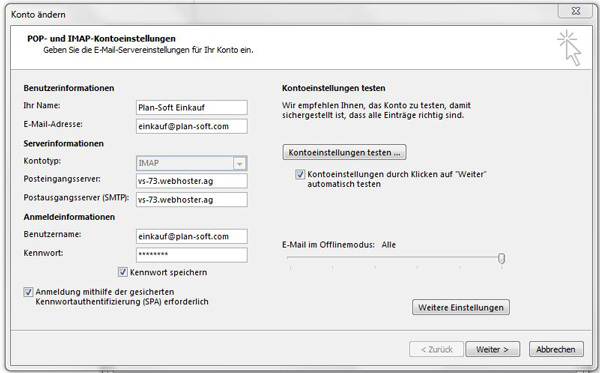The height and width of the screenshot is (373, 600).
Task: Click the Kontoeinstellungen testen heading text
Action: [x=334, y=88]
